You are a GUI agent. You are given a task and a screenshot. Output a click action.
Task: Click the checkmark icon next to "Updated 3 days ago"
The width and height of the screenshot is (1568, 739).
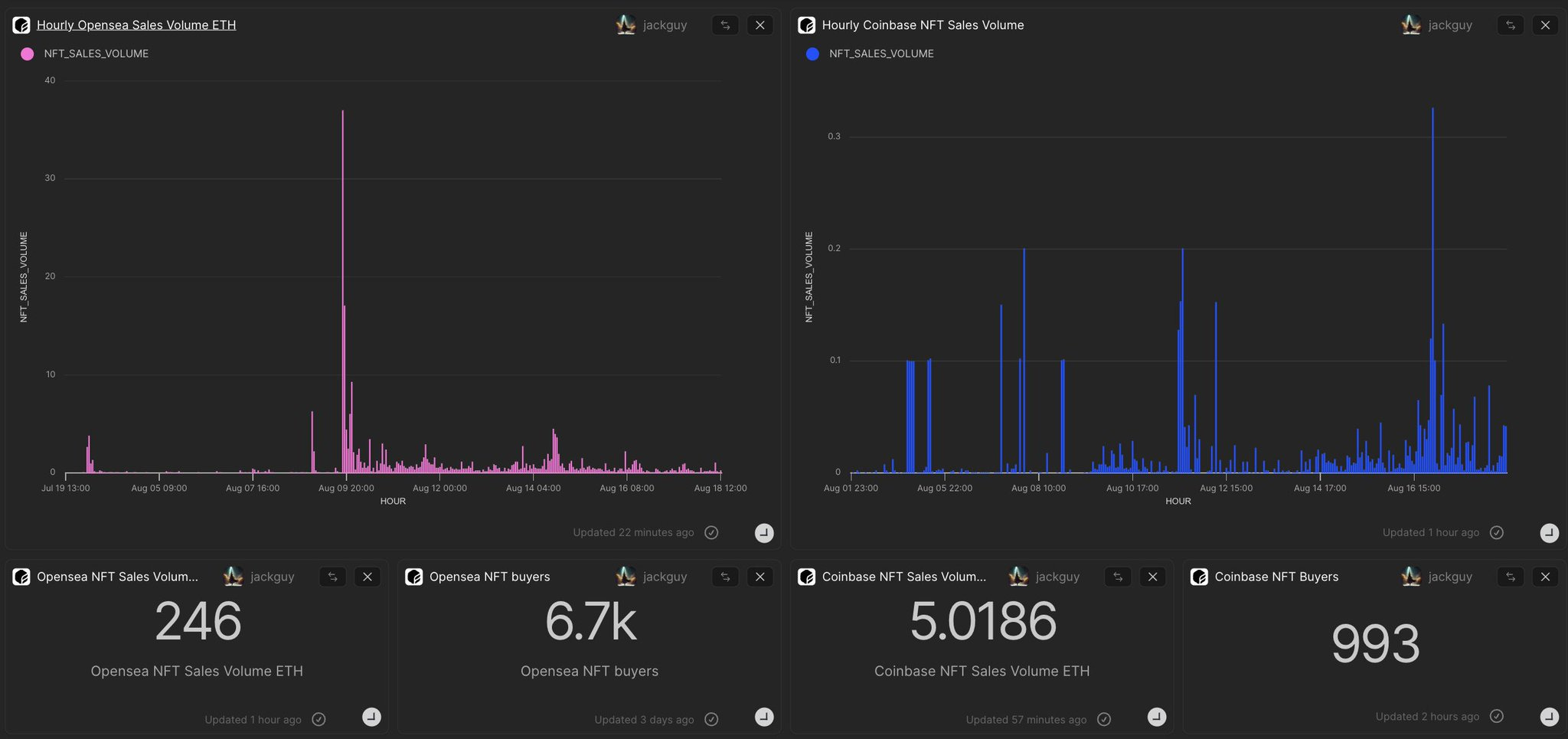(711, 719)
